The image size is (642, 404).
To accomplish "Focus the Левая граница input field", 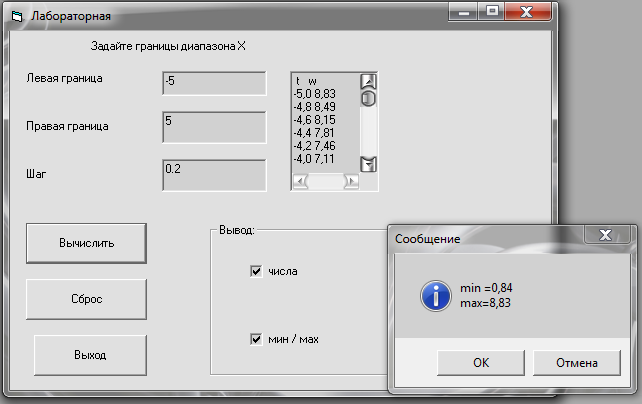I will coord(215,84).
